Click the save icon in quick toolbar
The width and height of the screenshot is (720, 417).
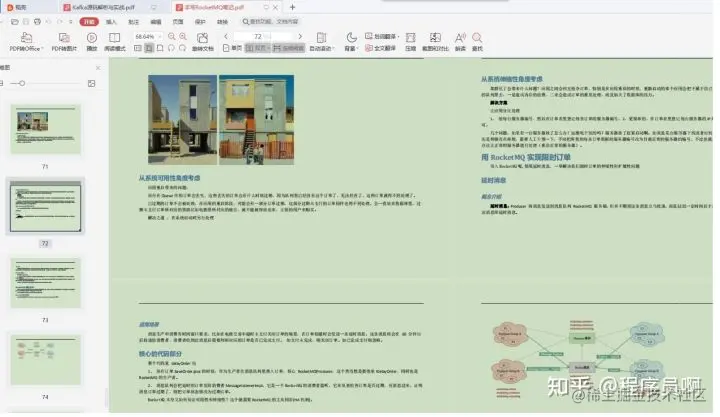pyautogui.click(x=26, y=22)
